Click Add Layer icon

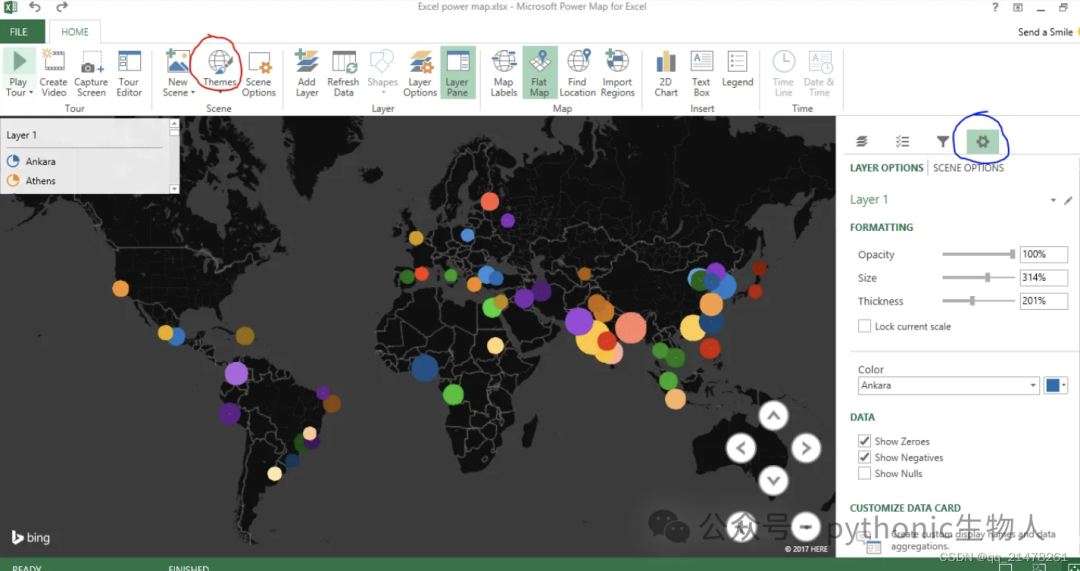tap(307, 61)
